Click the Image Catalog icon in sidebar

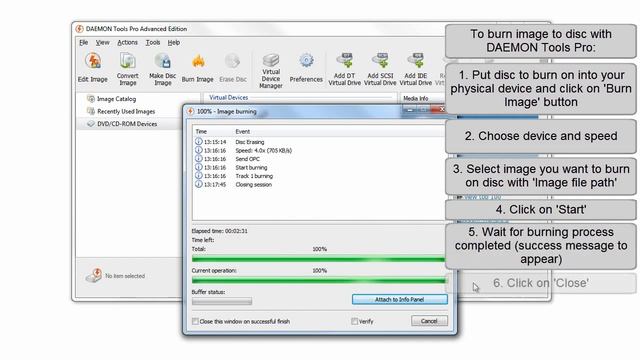(91, 99)
